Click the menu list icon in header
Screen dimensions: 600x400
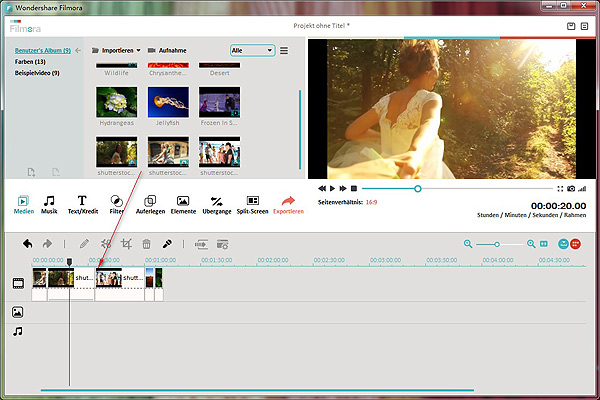point(584,26)
